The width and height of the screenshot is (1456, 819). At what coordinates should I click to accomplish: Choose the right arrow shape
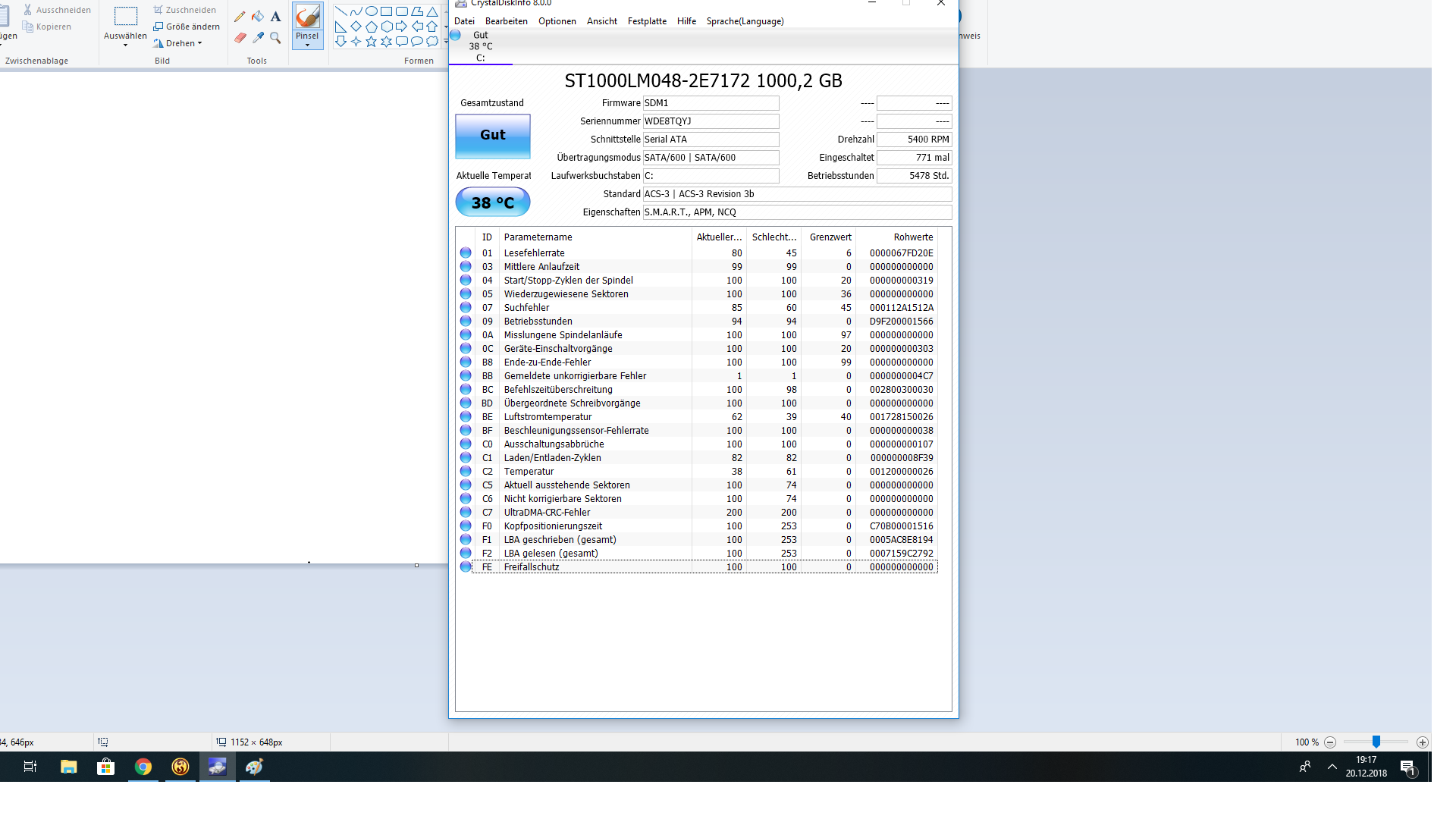[x=401, y=27]
